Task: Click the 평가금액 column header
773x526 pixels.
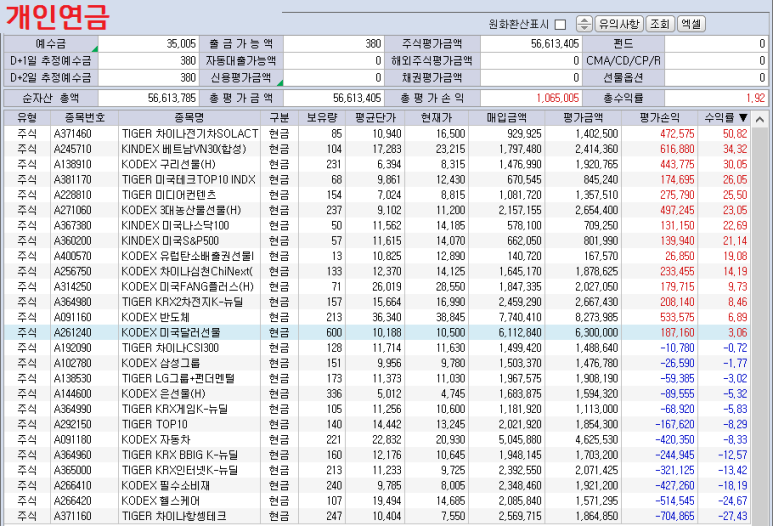Action: coord(583,118)
